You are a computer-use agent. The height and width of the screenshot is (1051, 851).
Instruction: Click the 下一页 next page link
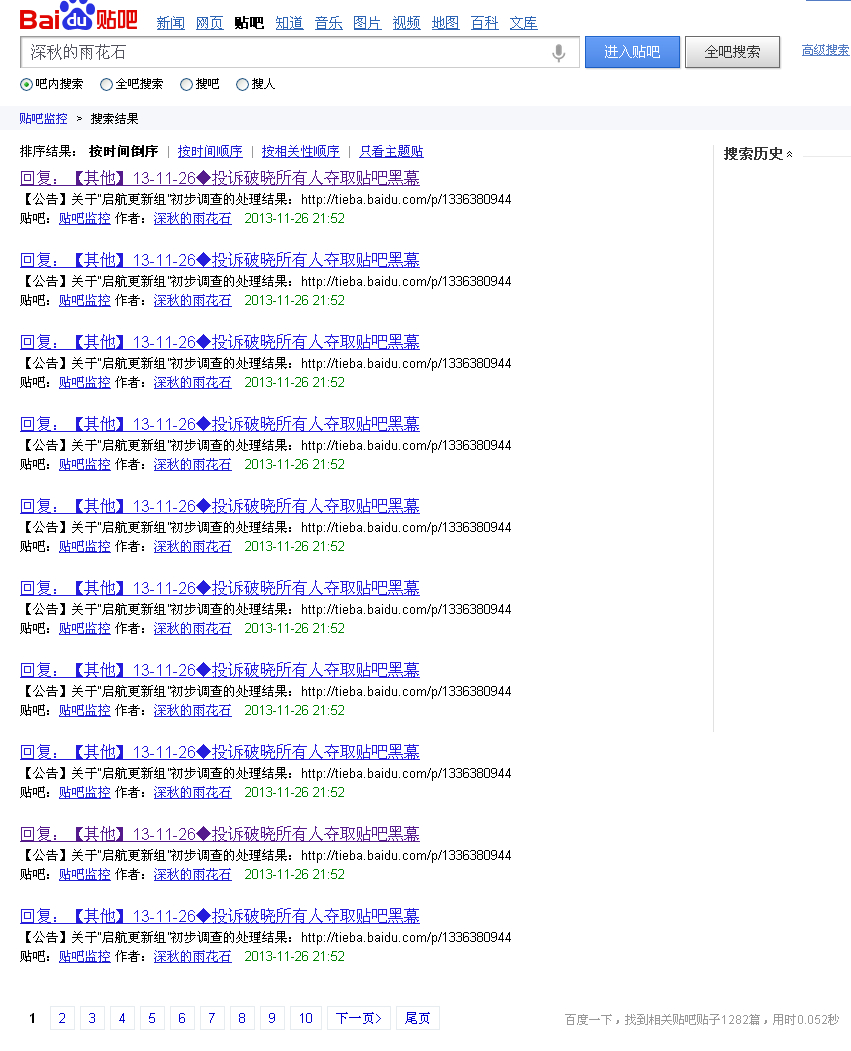click(x=358, y=1018)
